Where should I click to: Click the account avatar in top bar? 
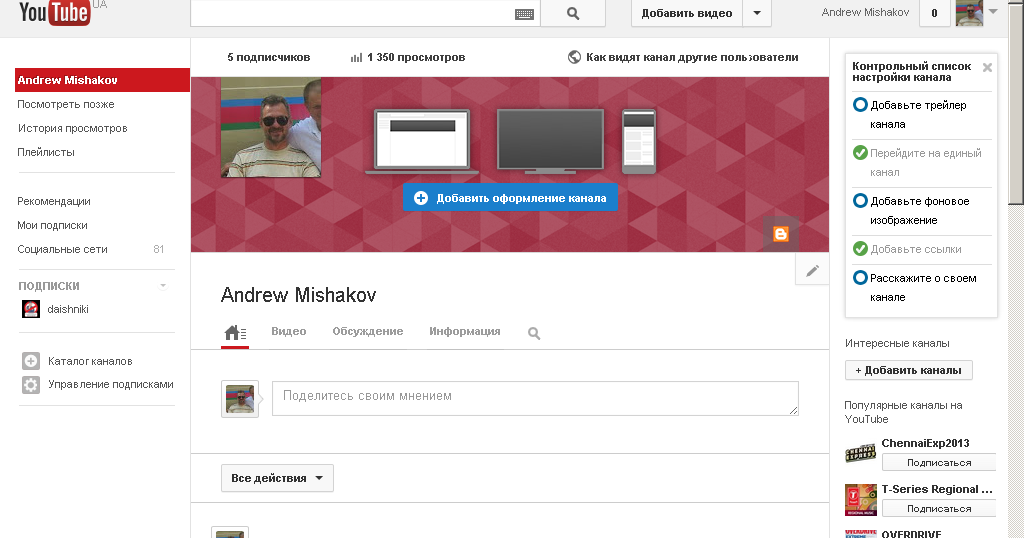pos(969,13)
